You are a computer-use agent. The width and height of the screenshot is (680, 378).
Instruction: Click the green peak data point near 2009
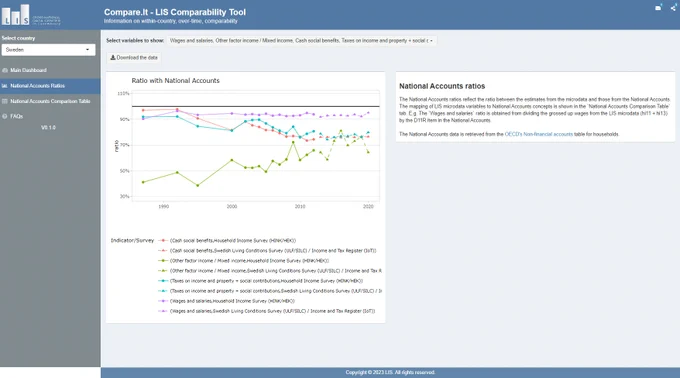click(x=293, y=142)
